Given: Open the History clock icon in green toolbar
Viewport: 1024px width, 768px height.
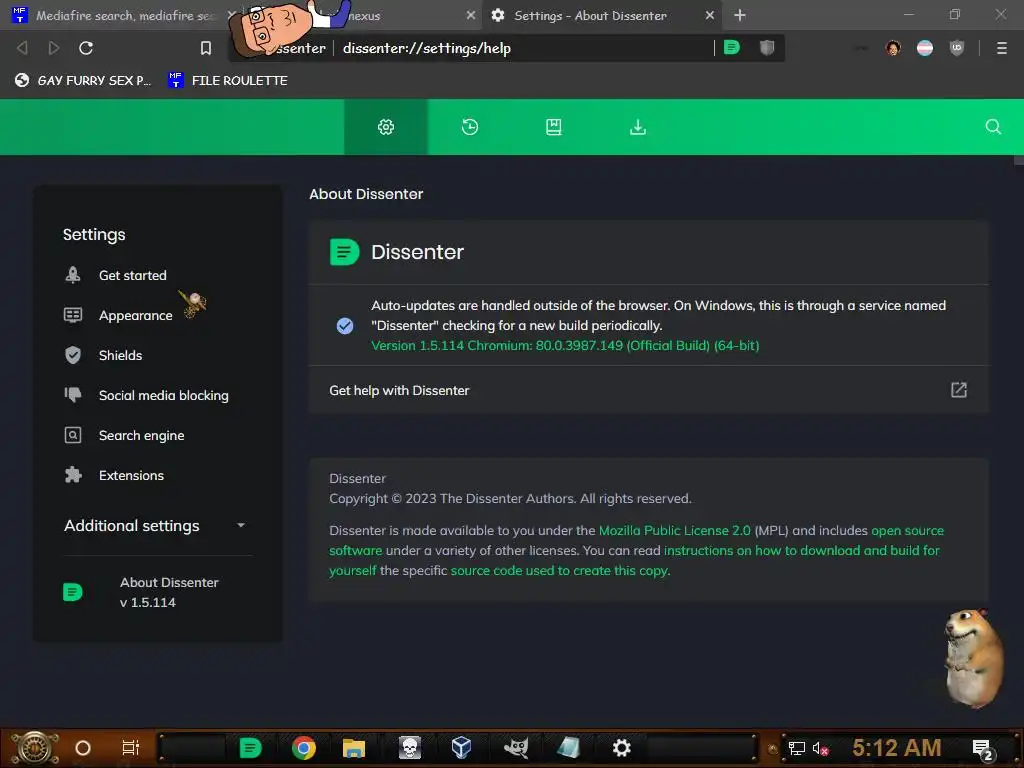Looking at the screenshot, I should coord(470,127).
